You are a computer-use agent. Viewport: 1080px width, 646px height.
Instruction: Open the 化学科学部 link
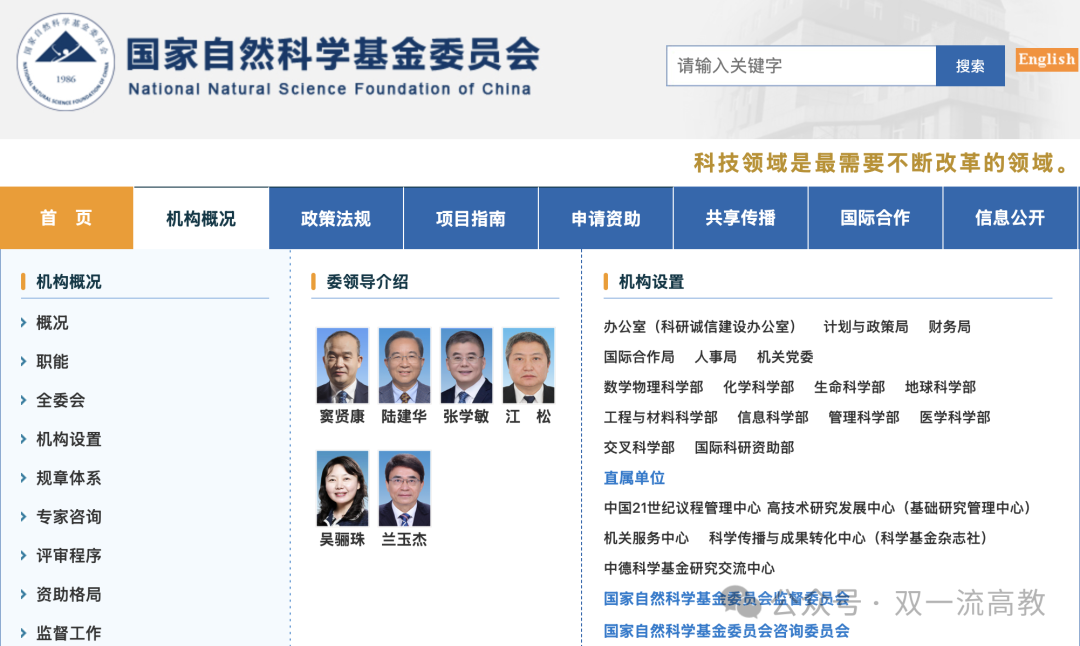coord(758,387)
